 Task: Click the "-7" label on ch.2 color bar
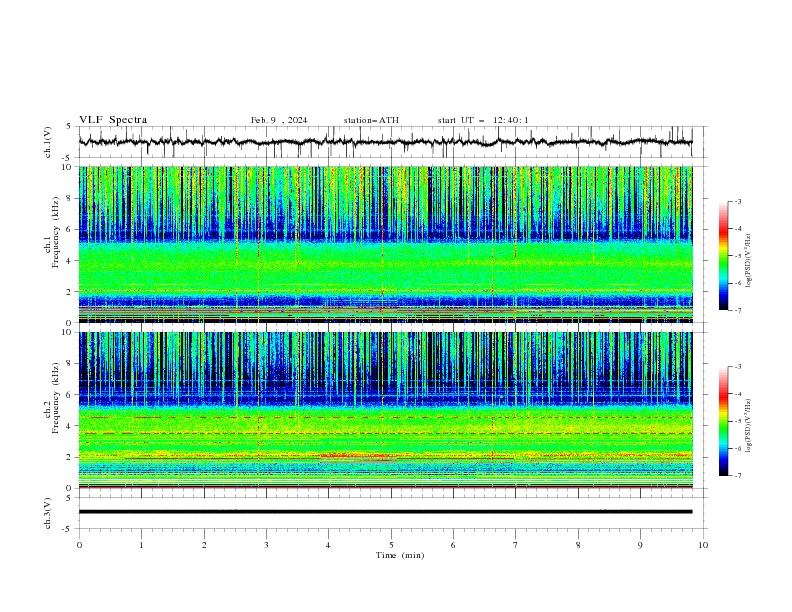click(737, 476)
